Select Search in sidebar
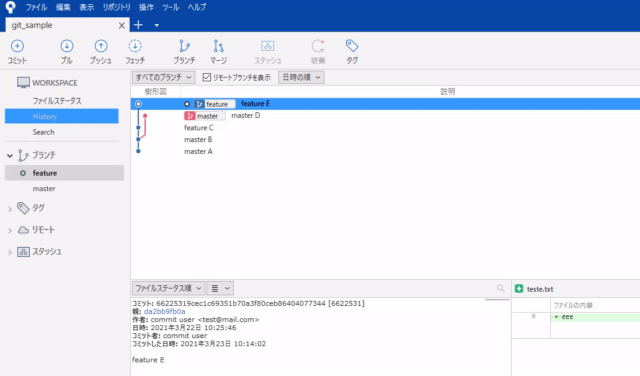Screen dimensions: 640x376 pos(44,132)
